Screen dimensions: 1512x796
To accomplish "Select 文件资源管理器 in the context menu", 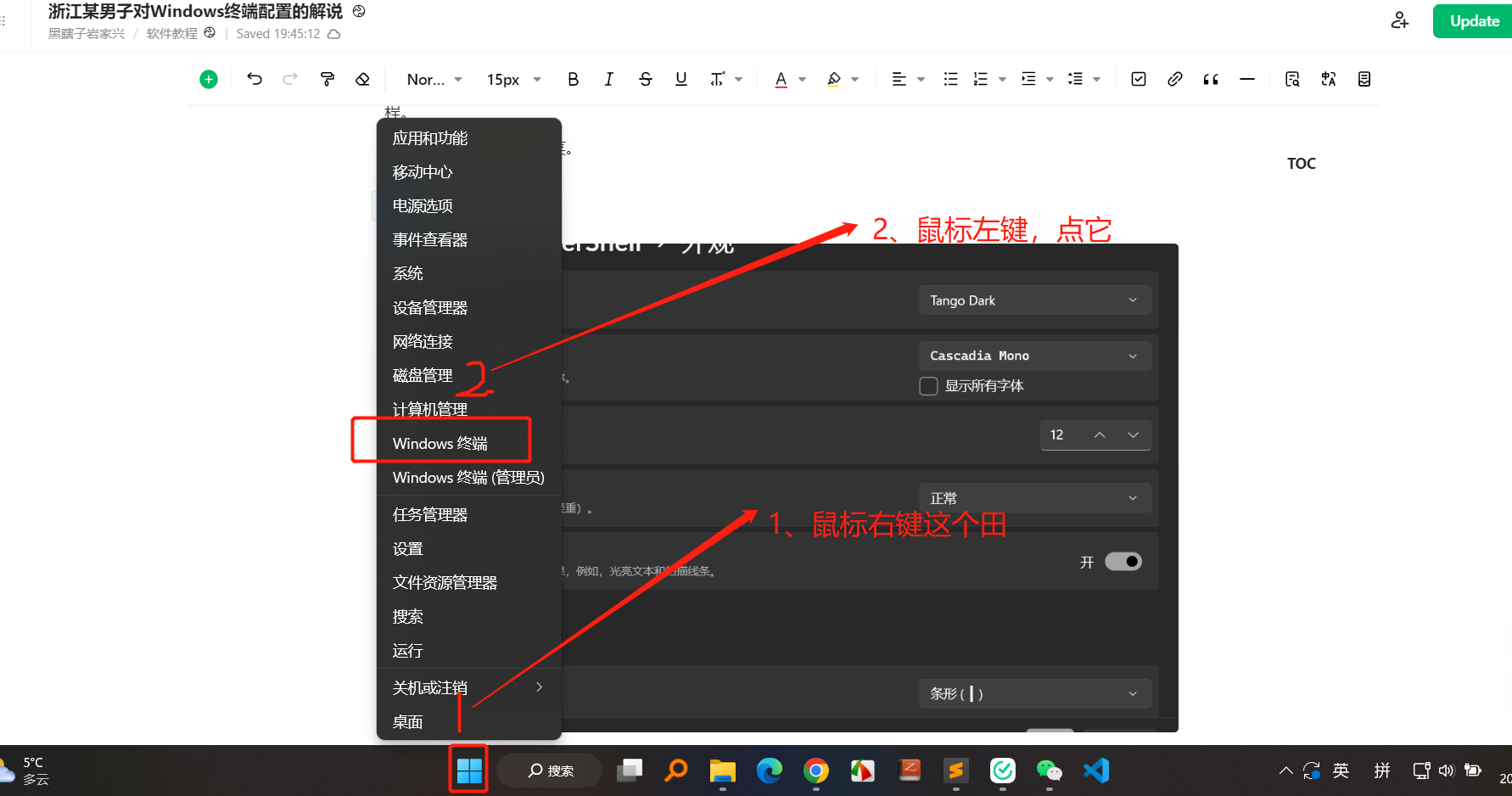I will (469, 583).
